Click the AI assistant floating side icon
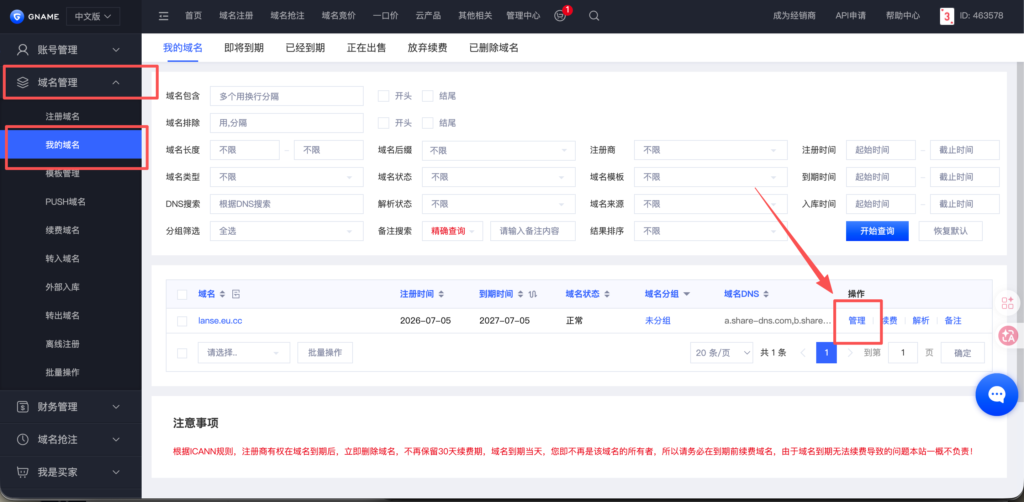 1007,302
